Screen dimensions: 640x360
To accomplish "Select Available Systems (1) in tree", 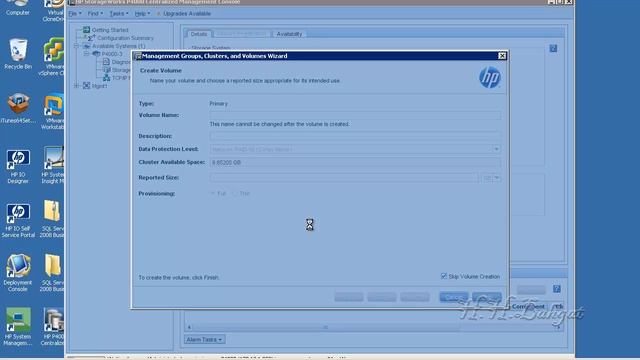I will click(x=118, y=46).
